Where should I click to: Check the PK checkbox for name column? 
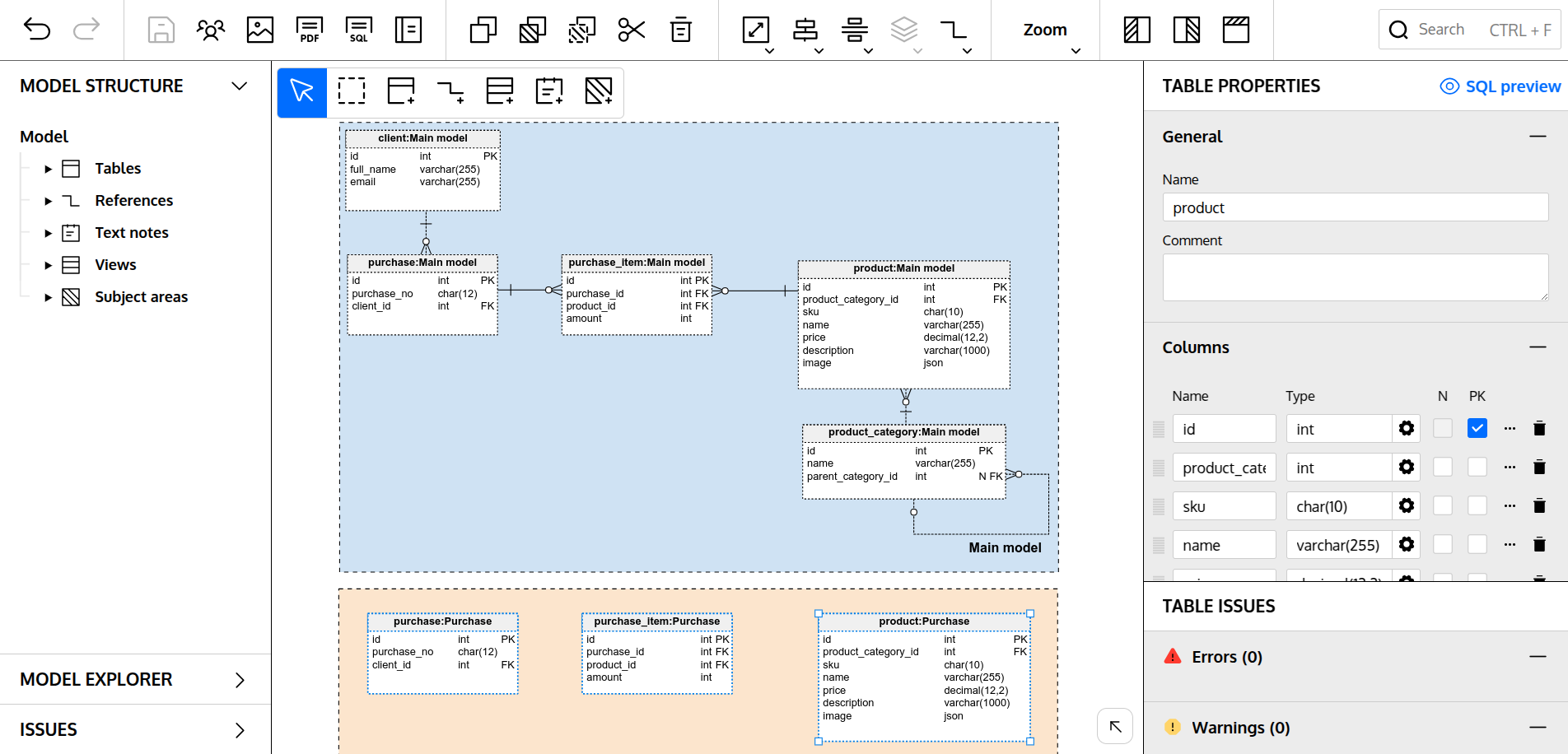1477,544
